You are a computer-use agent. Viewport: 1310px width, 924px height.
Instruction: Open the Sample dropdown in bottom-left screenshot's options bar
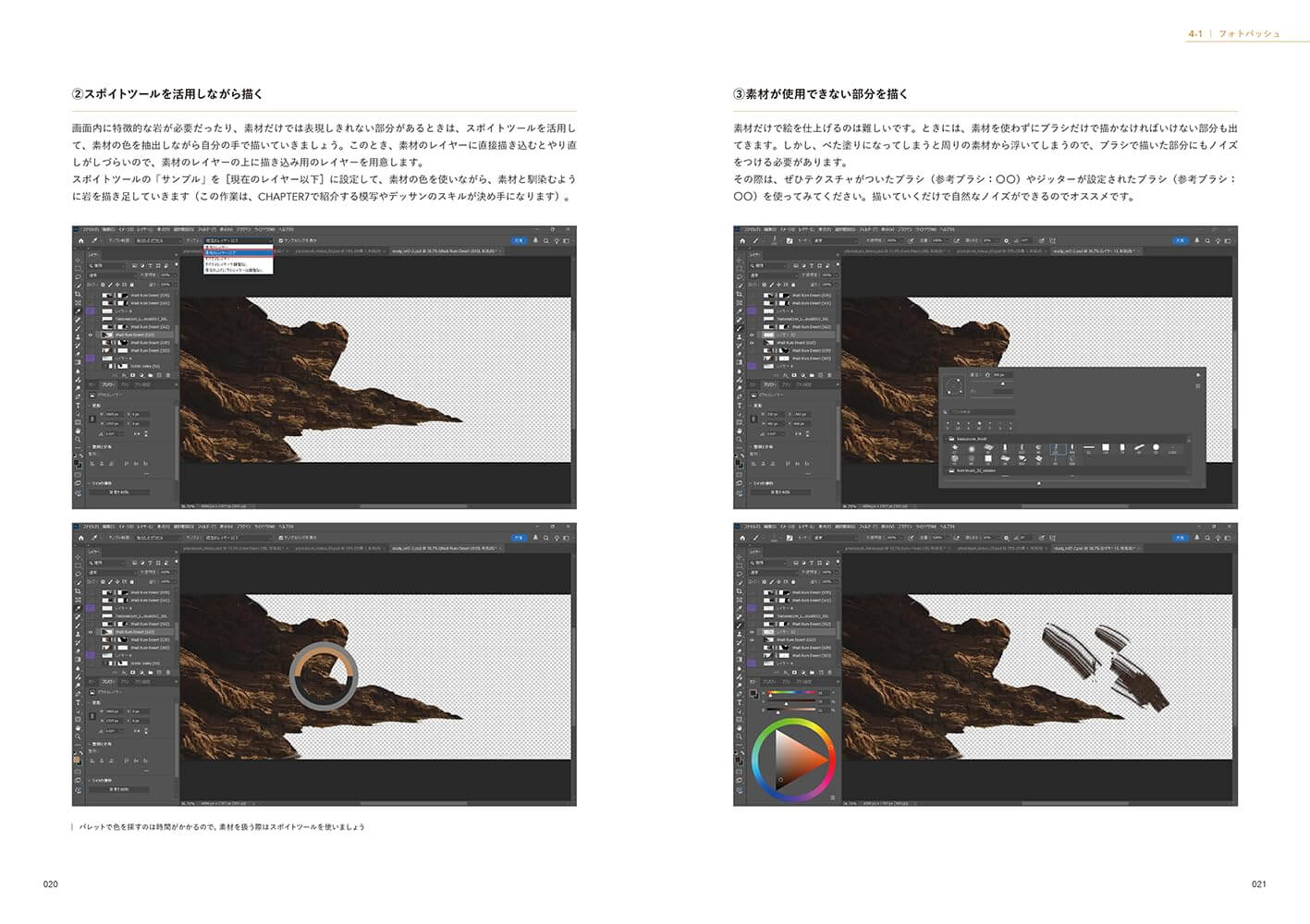coord(239,538)
